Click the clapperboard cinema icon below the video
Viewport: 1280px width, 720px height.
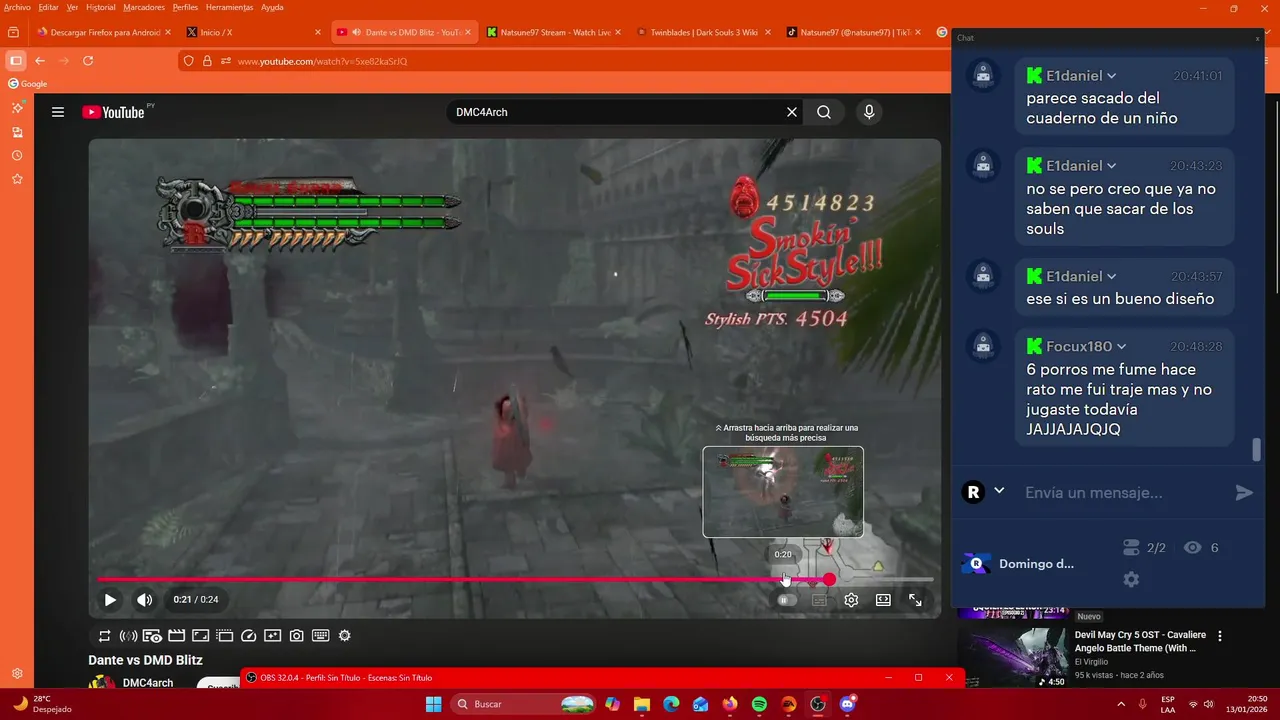click(176, 636)
